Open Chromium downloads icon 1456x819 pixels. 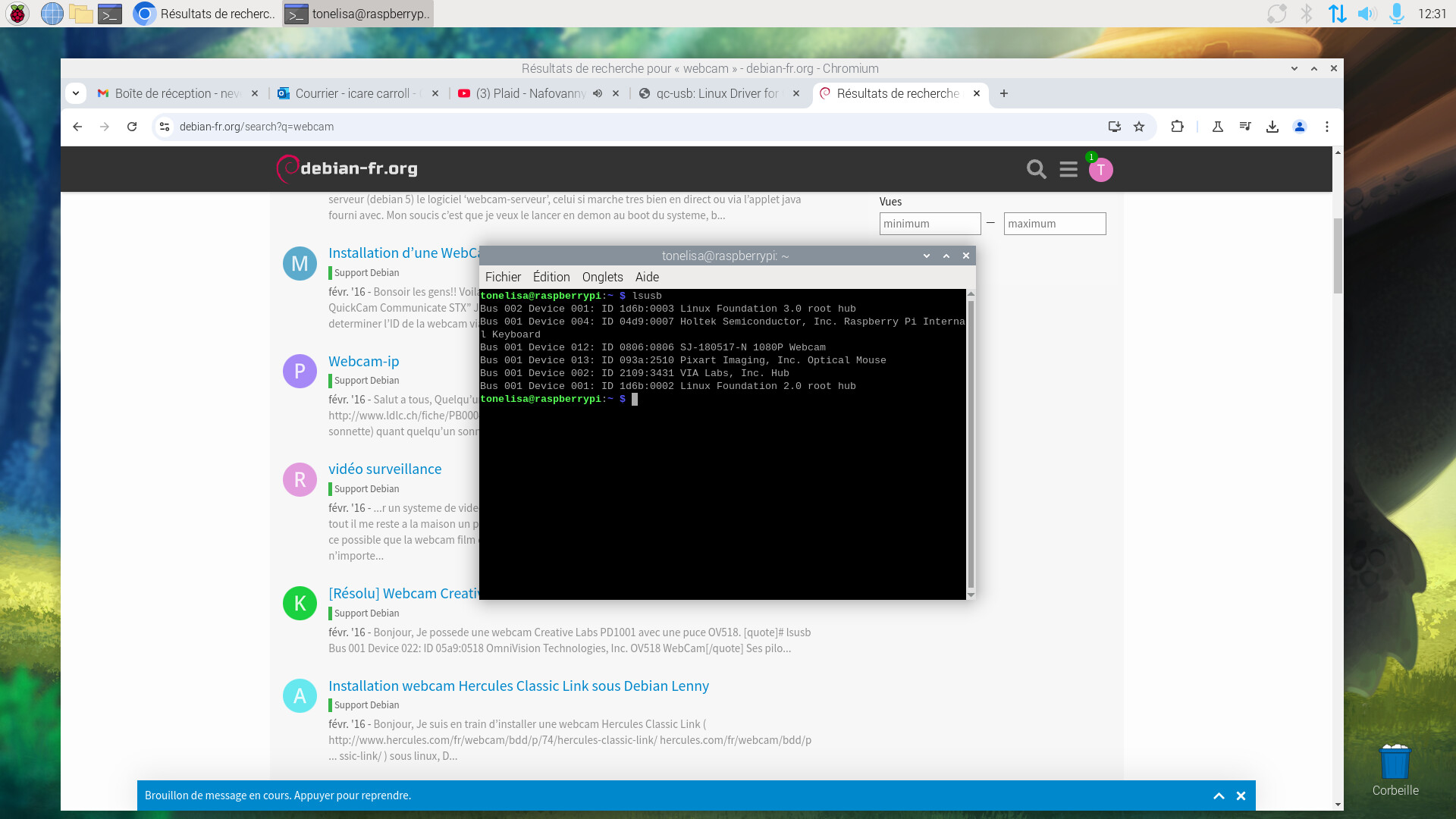pos(1272,127)
